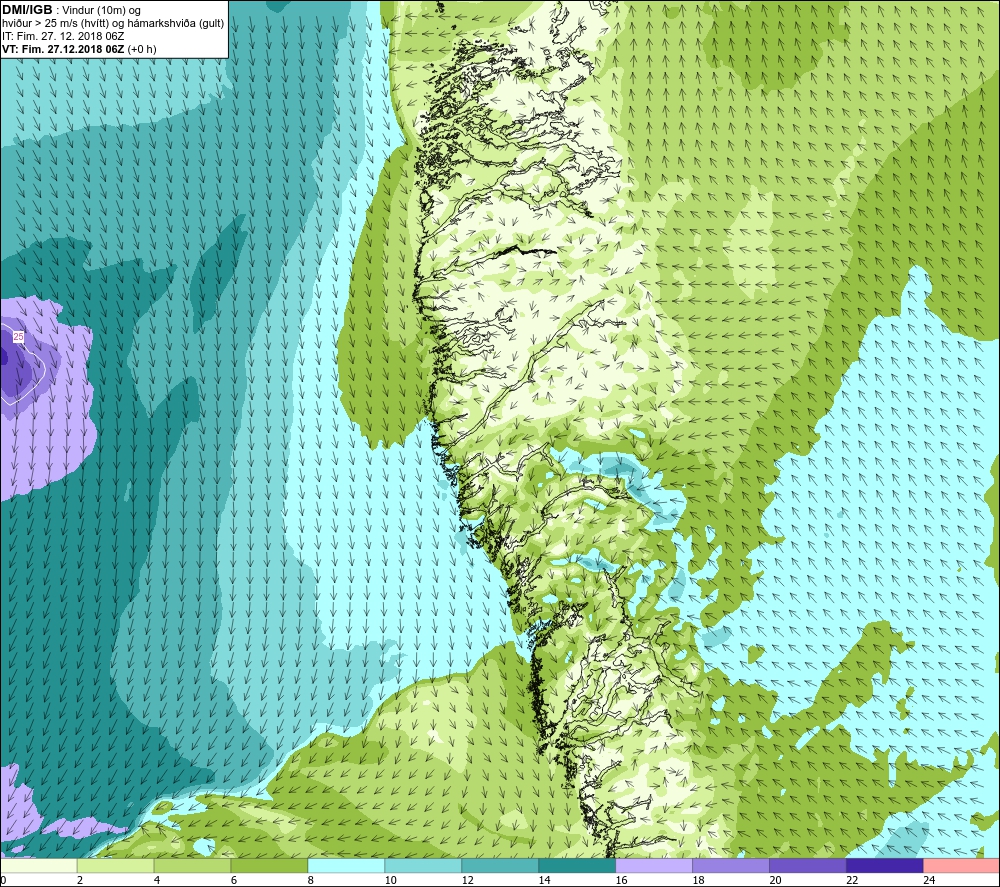1000x887 pixels.
Task: Click the DMI/IGB title text
Action: click(27, 10)
